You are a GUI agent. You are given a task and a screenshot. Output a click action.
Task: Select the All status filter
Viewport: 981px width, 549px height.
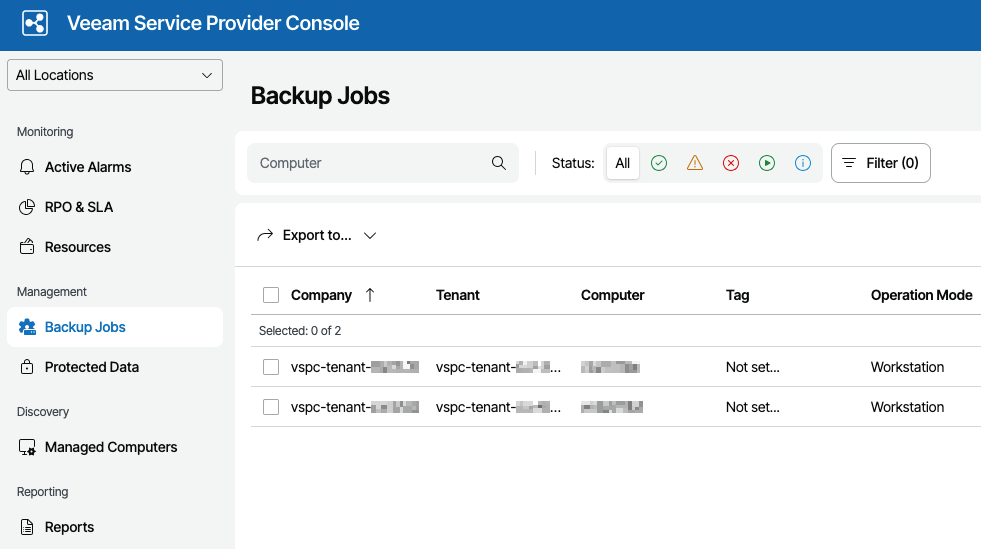click(x=623, y=163)
